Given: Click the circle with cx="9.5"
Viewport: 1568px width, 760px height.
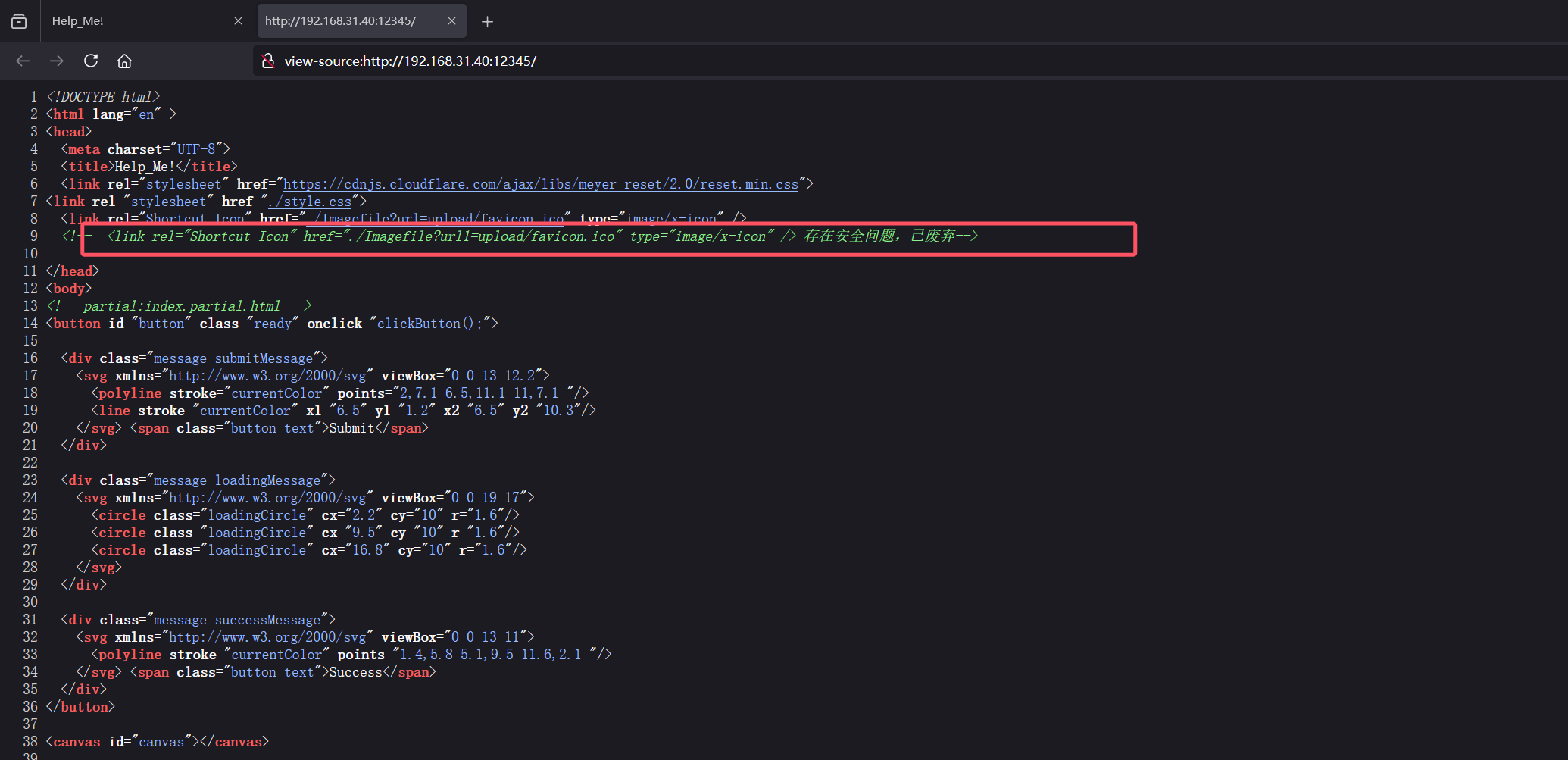Looking at the screenshot, I should click(x=305, y=533).
